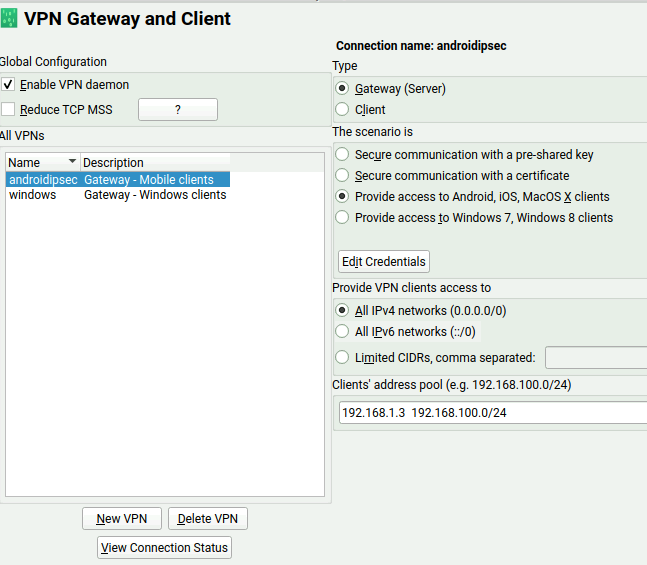Choose Client connection type
Image resolution: width=647 pixels, height=565 pixels.
(x=343, y=110)
